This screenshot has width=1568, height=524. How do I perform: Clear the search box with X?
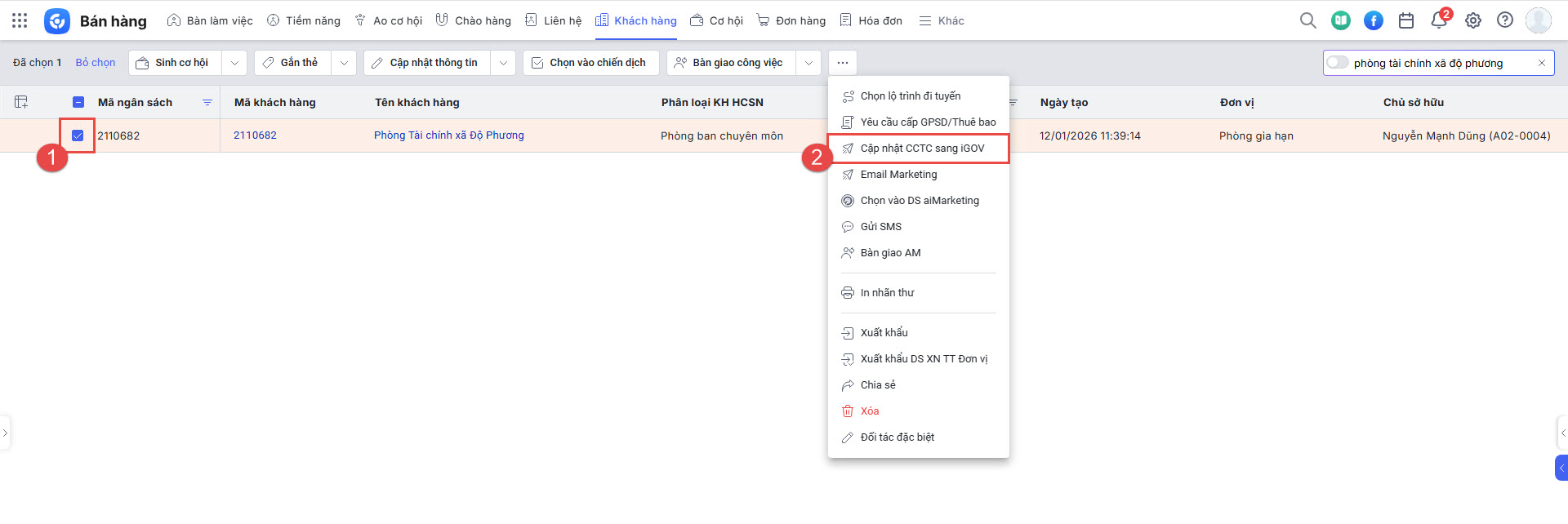point(1542,63)
